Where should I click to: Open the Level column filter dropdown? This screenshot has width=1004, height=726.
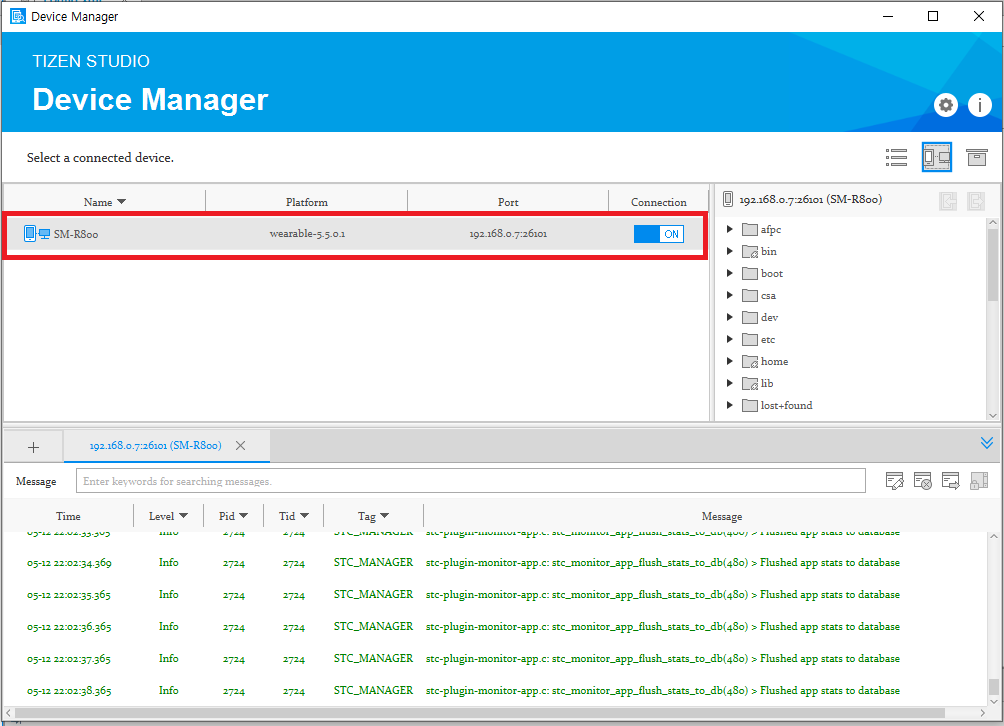point(184,516)
